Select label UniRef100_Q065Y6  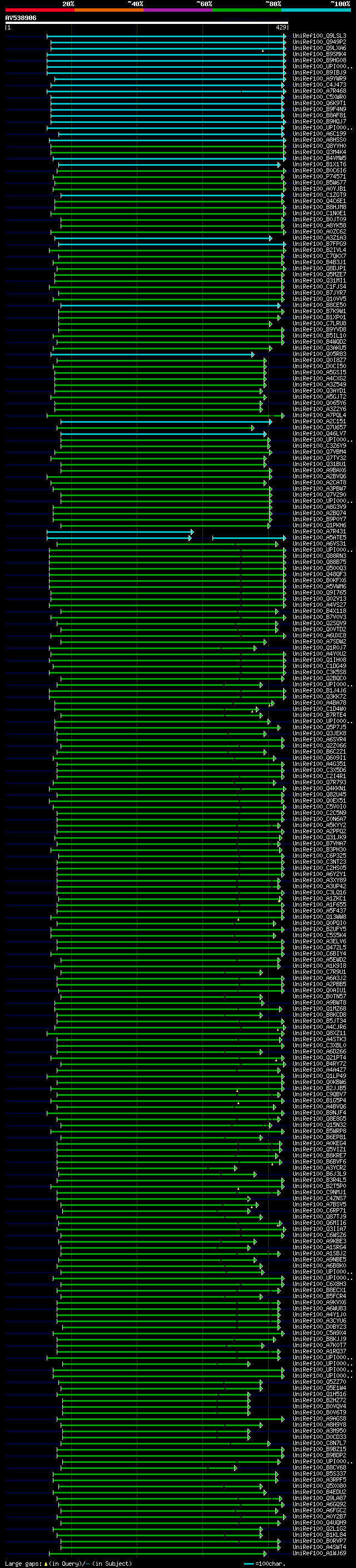coord(319,403)
